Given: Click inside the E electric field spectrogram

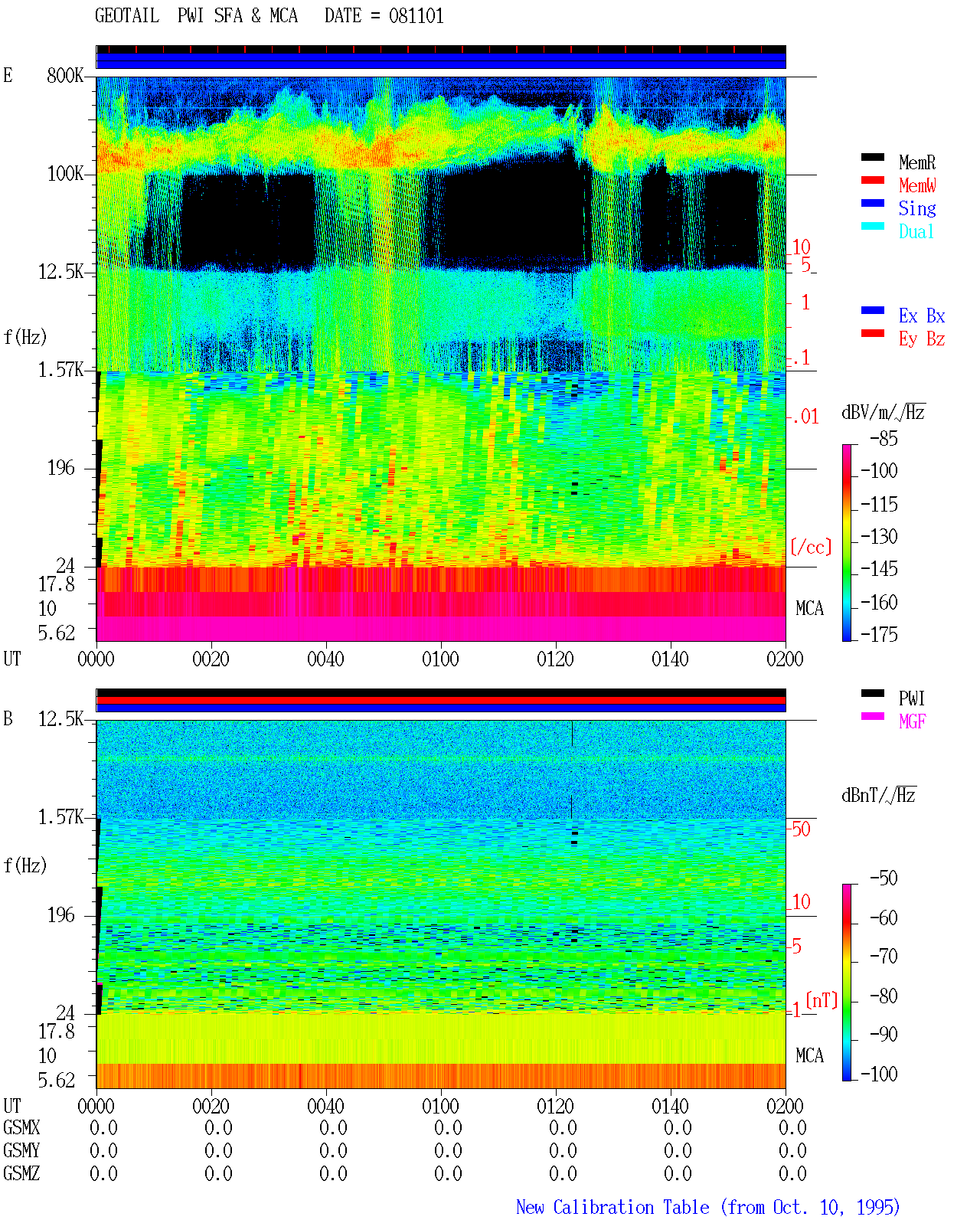Looking at the screenshot, I should tap(441, 358).
